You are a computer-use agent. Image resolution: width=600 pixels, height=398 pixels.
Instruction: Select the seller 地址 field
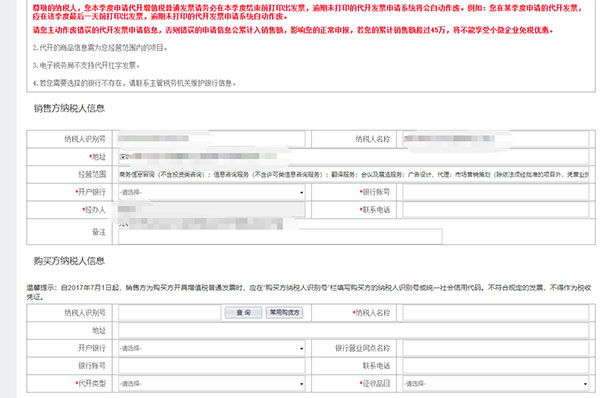tap(353, 157)
